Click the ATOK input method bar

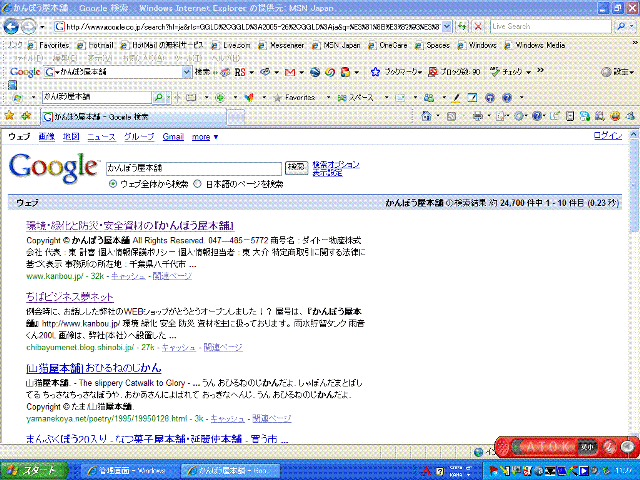(567, 447)
